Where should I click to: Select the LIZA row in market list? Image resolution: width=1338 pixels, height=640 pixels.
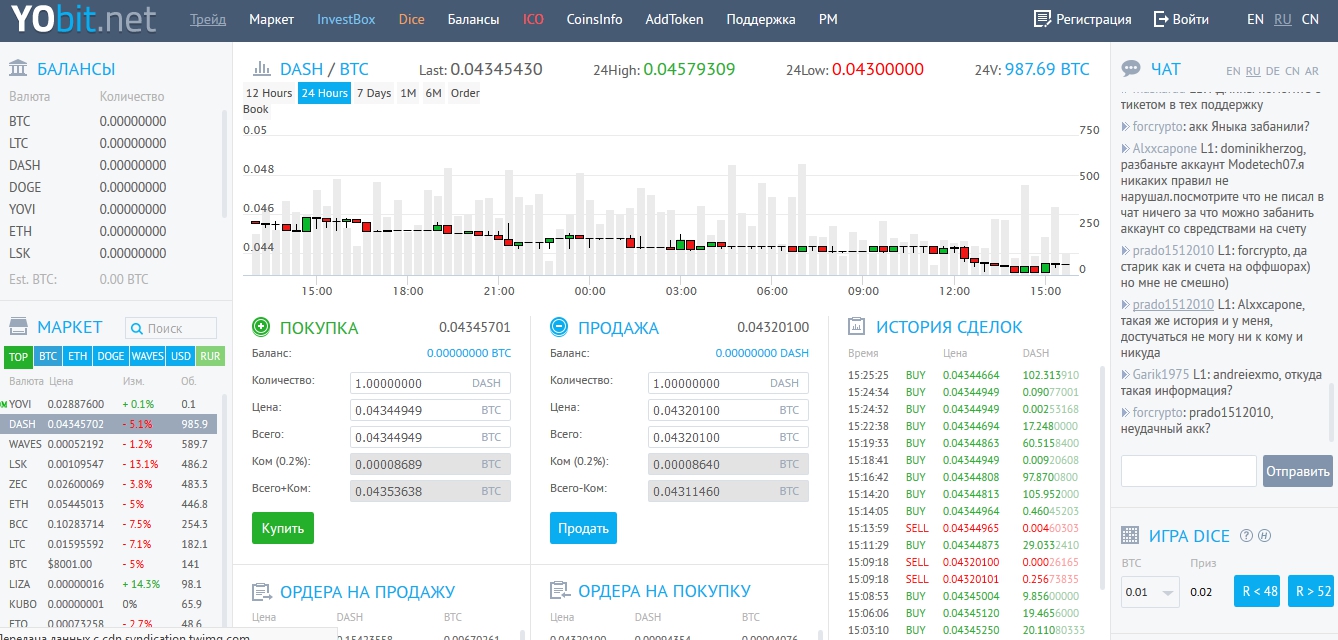pyautogui.click(x=110, y=584)
